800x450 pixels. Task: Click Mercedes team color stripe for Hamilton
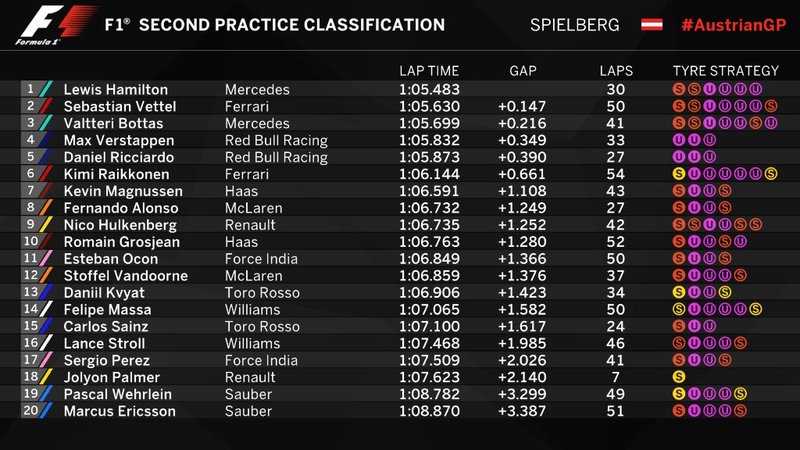(46, 89)
